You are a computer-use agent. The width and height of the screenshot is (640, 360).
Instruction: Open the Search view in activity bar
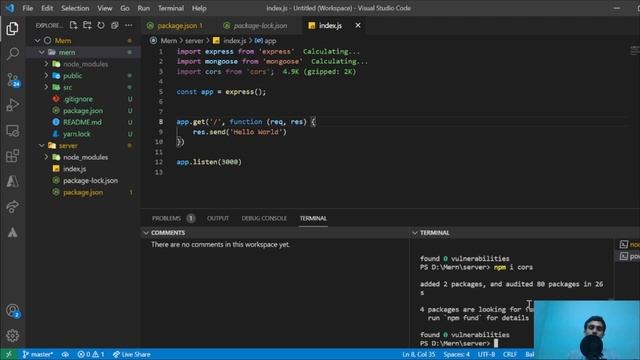12,53
